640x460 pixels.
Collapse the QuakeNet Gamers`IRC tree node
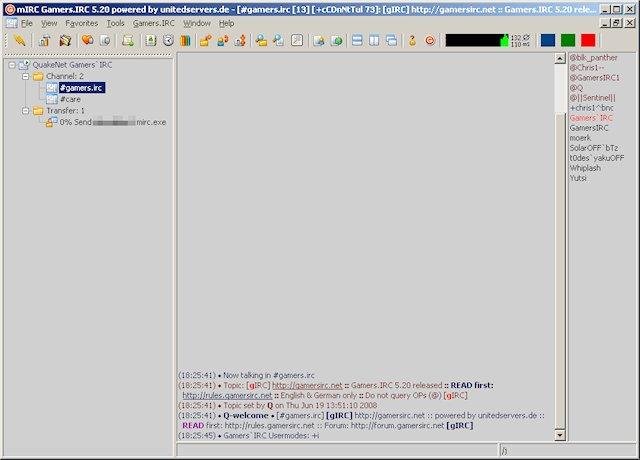click(x=12, y=64)
